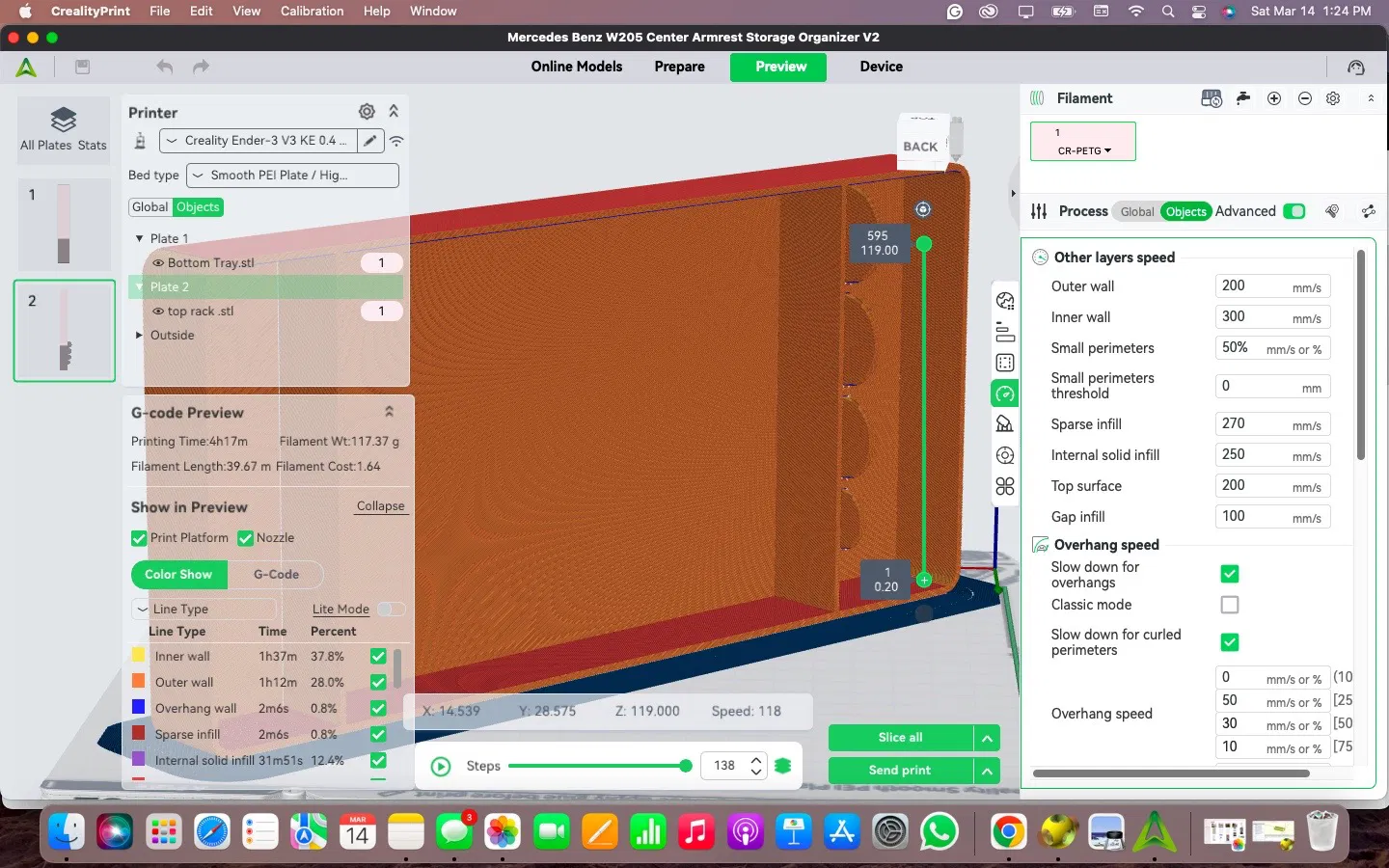Uncheck Inner wall line type visibility
The image size is (1389, 868).
[378, 657]
